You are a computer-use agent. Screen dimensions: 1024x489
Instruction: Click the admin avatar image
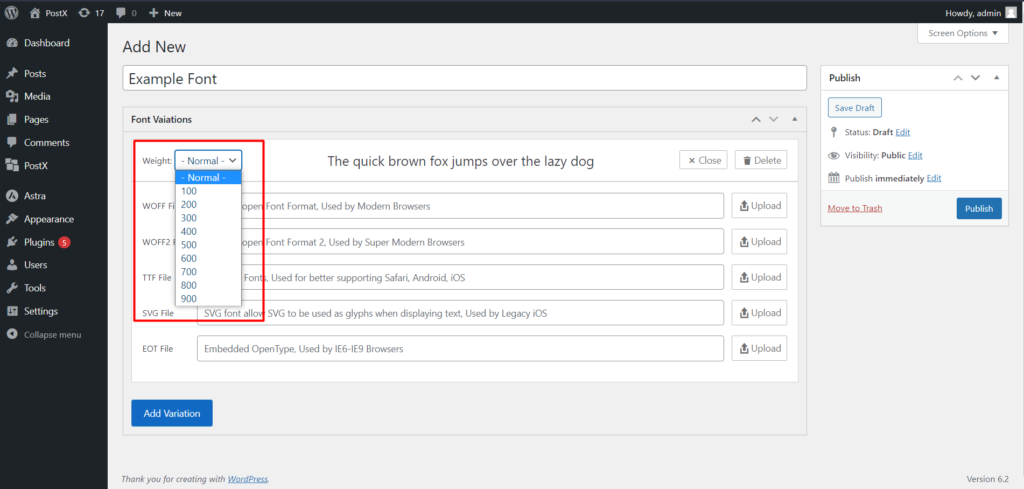coord(1011,12)
